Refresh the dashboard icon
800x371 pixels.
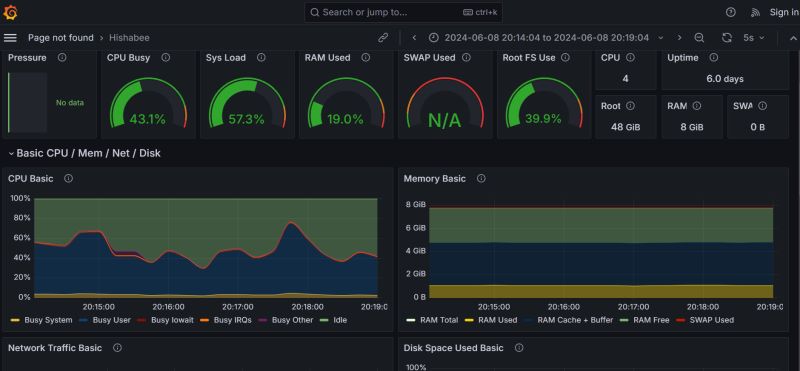pyautogui.click(x=727, y=38)
